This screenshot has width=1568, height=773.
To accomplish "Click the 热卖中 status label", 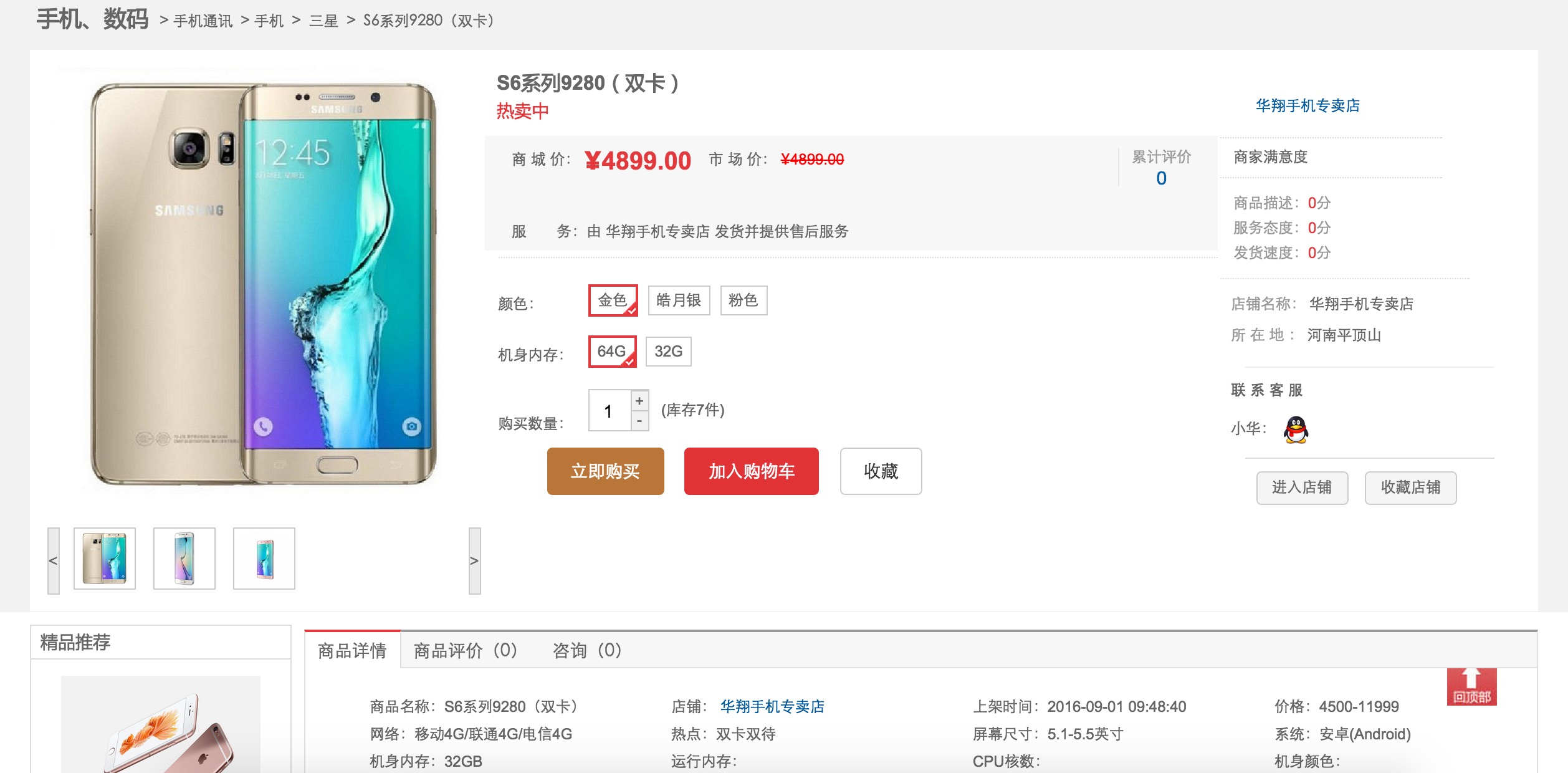I will (522, 111).
